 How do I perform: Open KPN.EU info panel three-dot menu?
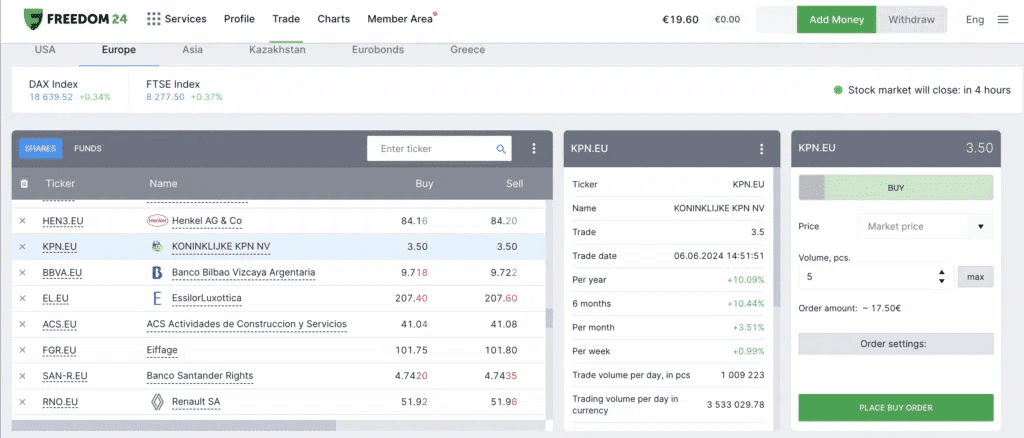pos(761,149)
